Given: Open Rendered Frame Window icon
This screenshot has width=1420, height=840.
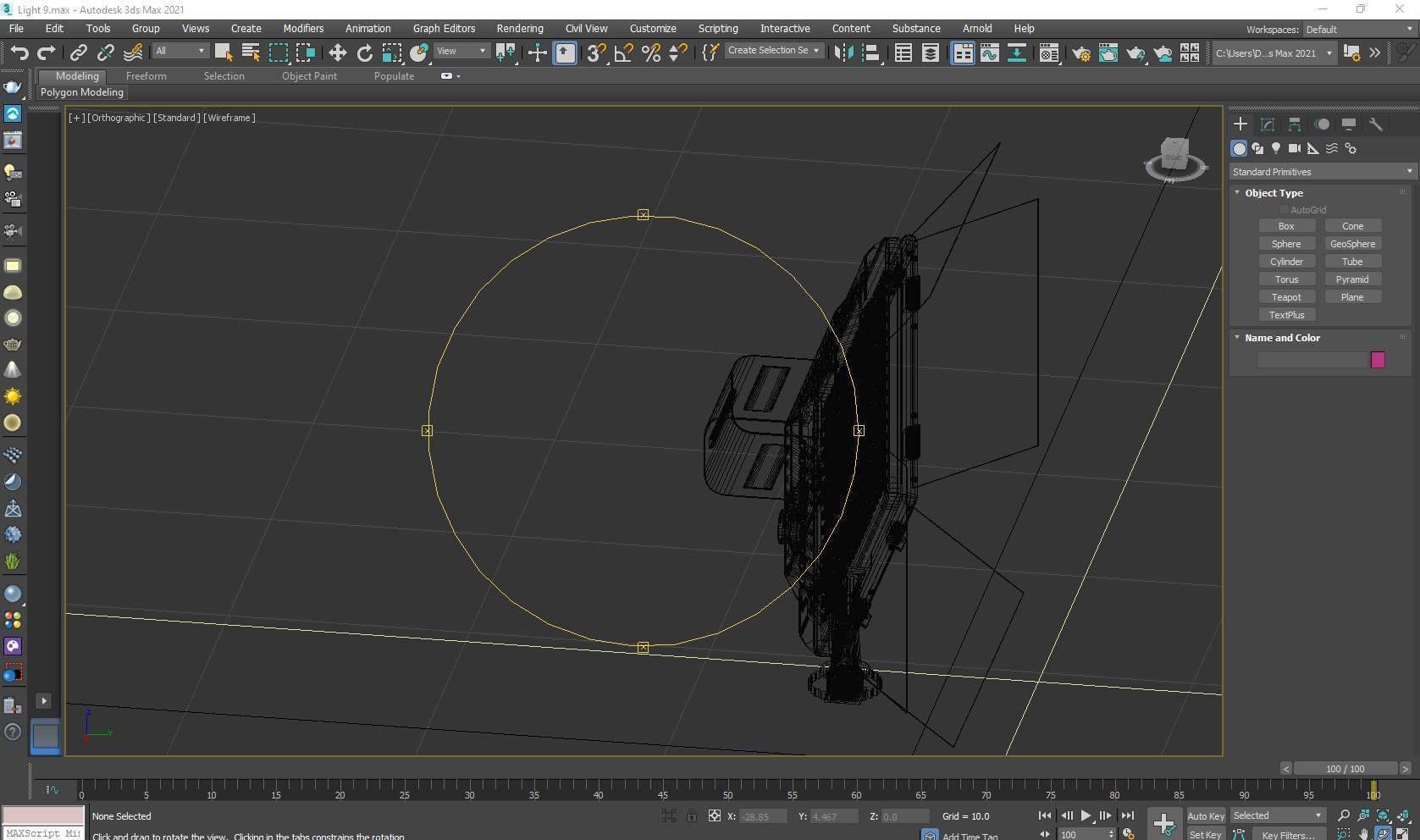Looking at the screenshot, I should (x=1108, y=52).
